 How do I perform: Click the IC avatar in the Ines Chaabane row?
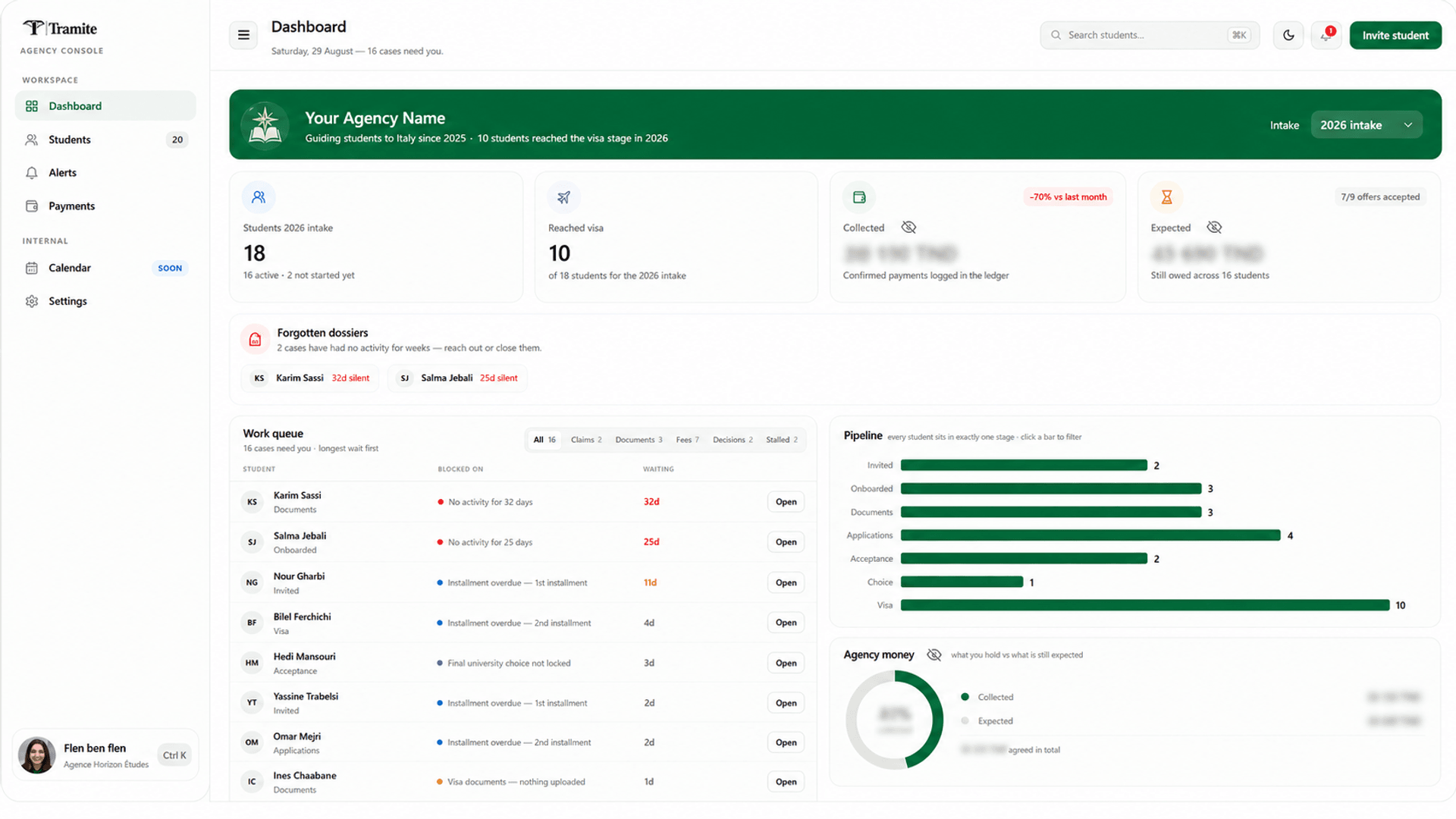pos(252,781)
